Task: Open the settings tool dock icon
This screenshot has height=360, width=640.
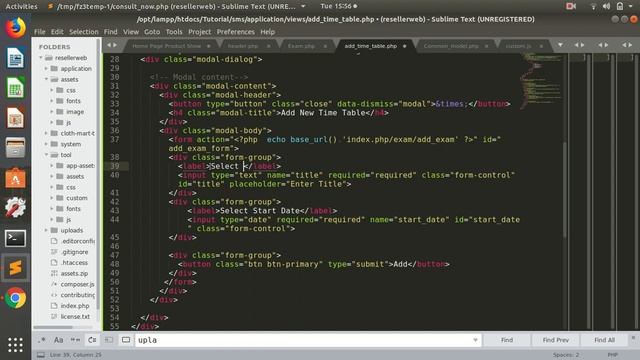Action: point(16,208)
